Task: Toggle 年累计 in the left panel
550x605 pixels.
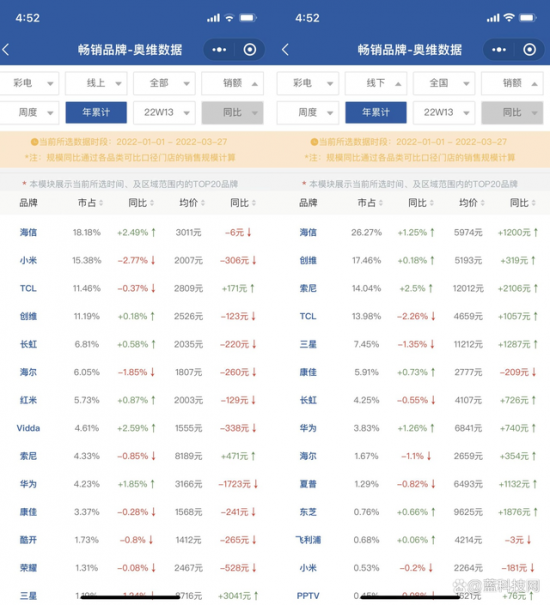Action: coord(96,112)
